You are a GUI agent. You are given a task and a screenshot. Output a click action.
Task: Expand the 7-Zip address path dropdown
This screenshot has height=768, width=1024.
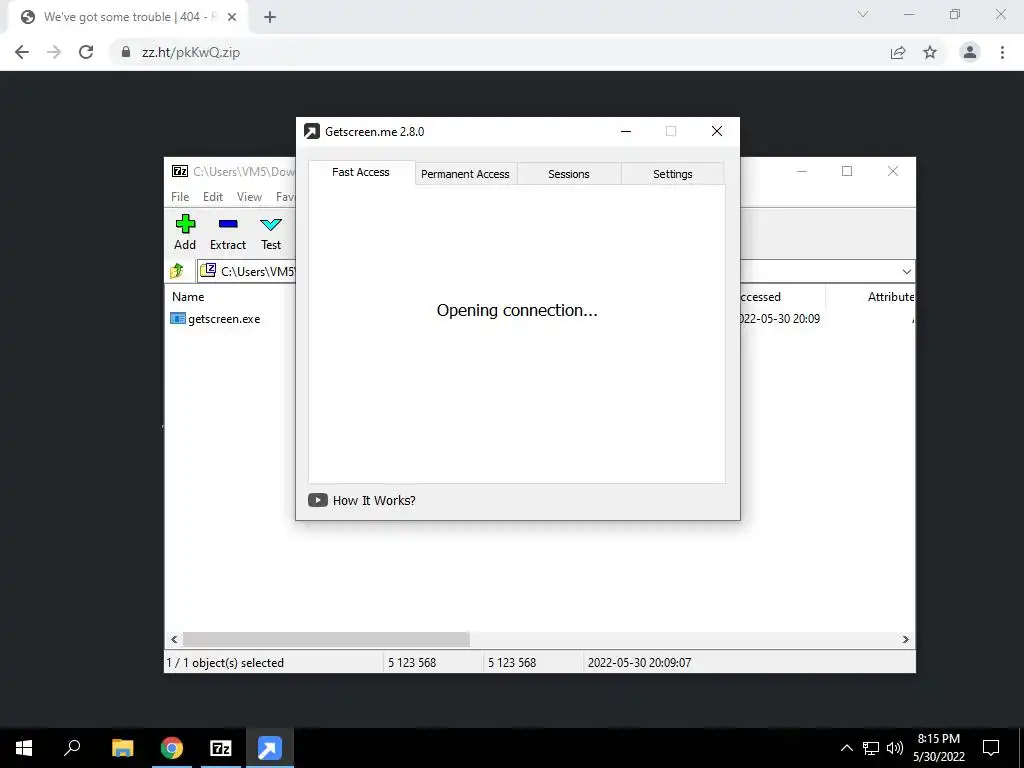tap(906, 272)
